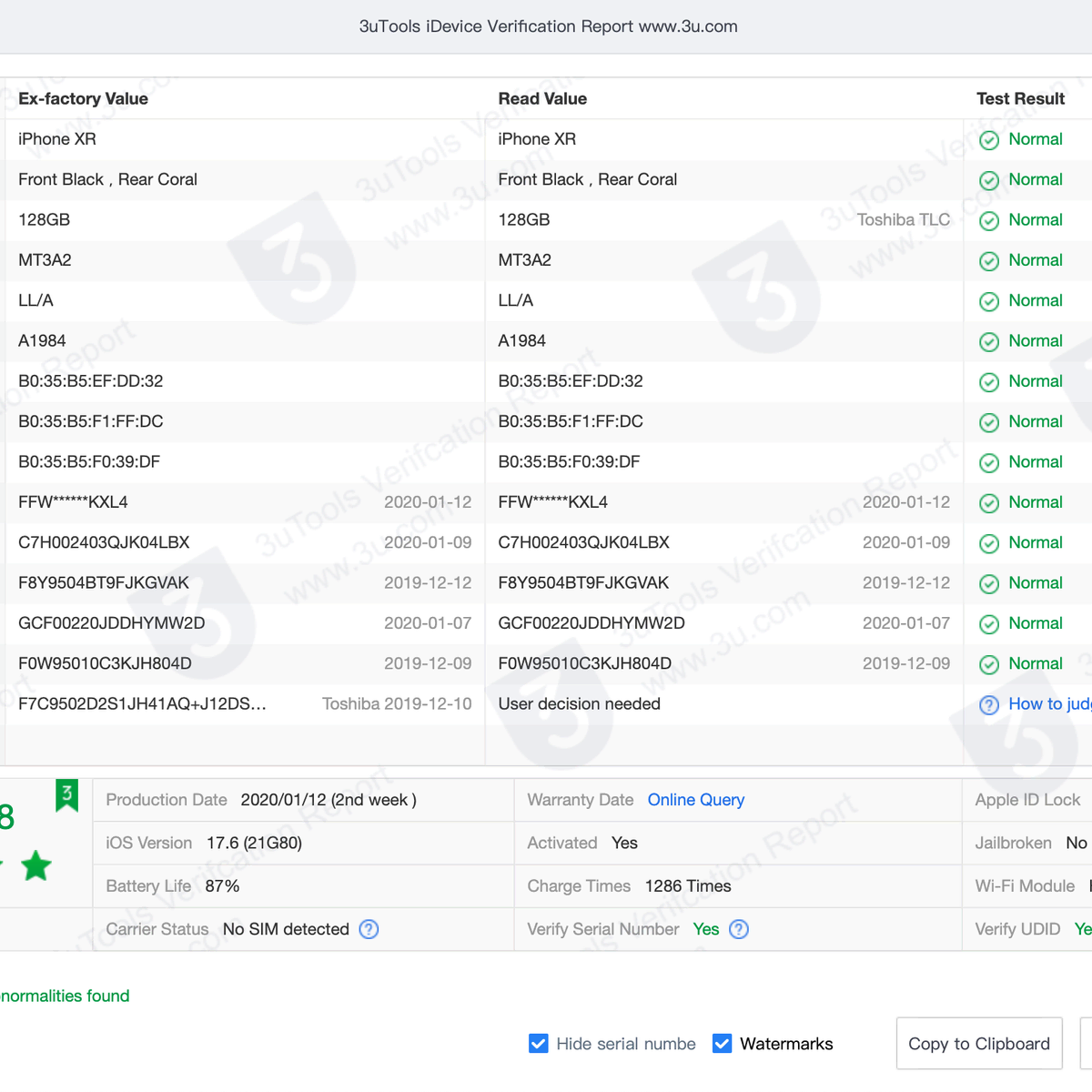The height and width of the screenshot is (1092, 1092).
Task: Select LL/A in the Ex-factory Value column
Action: click(35, 300)
